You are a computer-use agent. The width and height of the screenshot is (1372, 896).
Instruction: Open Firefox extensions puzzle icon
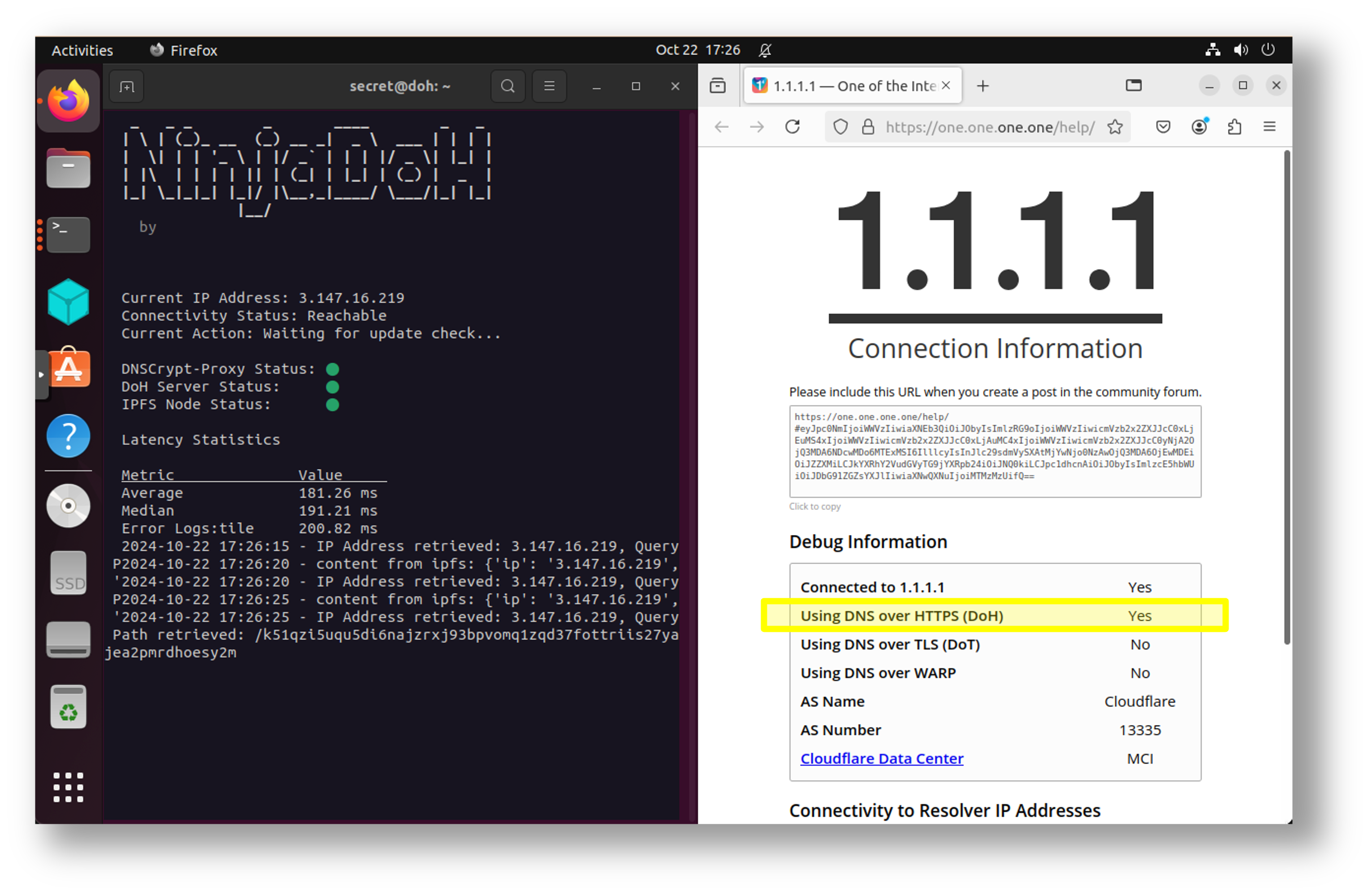pos(1234,127)
